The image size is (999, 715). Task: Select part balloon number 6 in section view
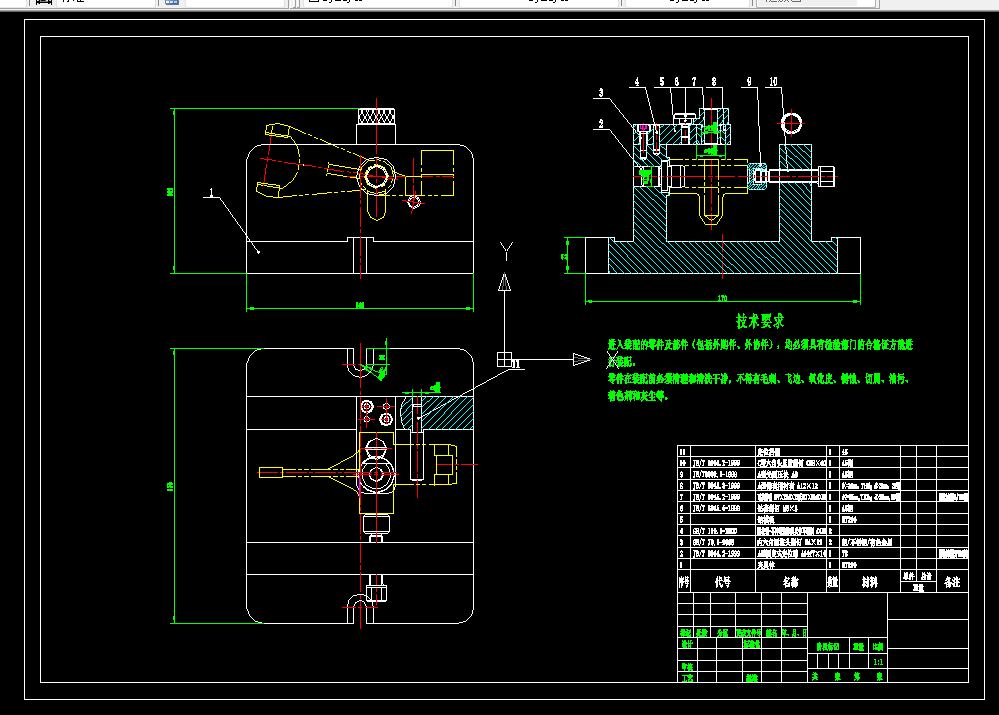click(x=677, y=82)
